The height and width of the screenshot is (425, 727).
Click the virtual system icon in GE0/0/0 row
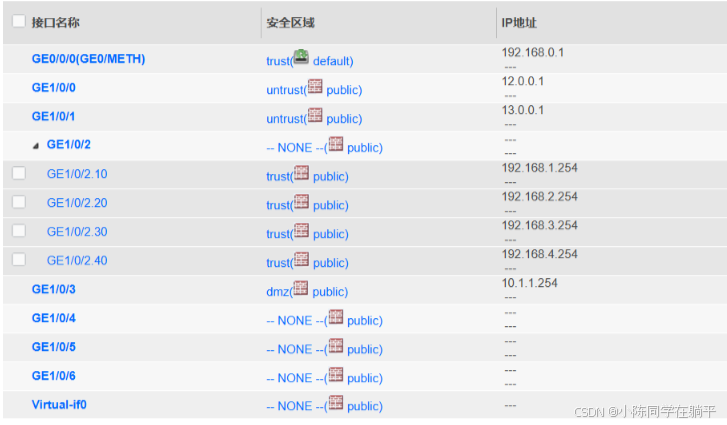(x=301, y=57)
